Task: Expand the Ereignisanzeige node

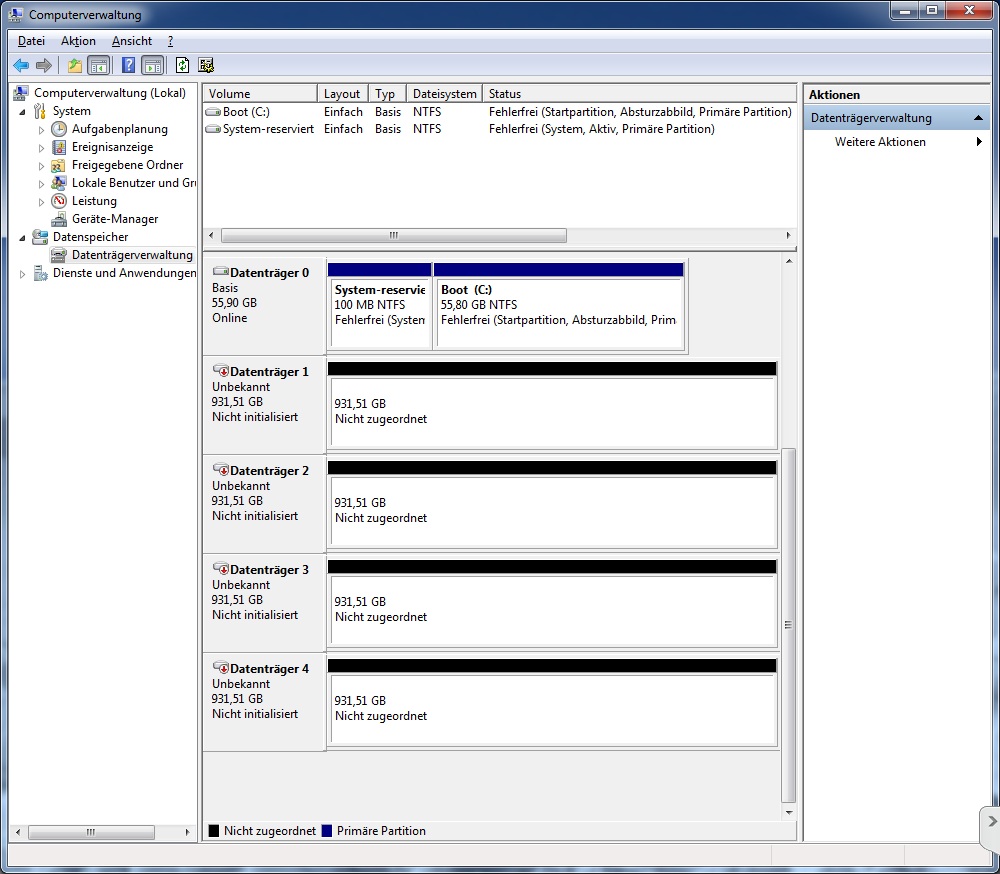Action: point(41,147)
